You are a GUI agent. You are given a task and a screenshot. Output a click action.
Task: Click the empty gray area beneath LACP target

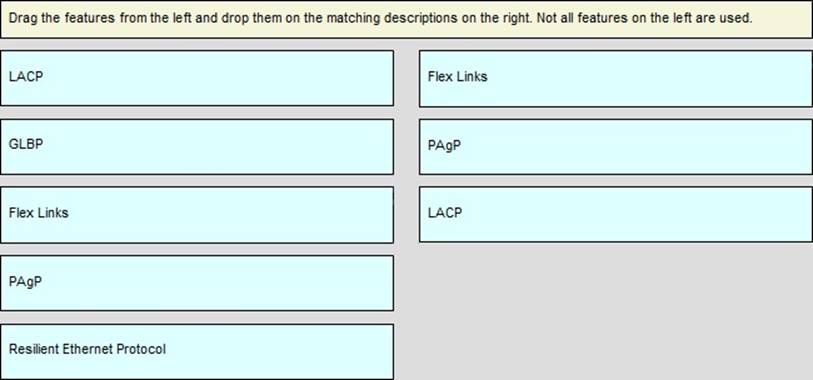coord(615,311)
